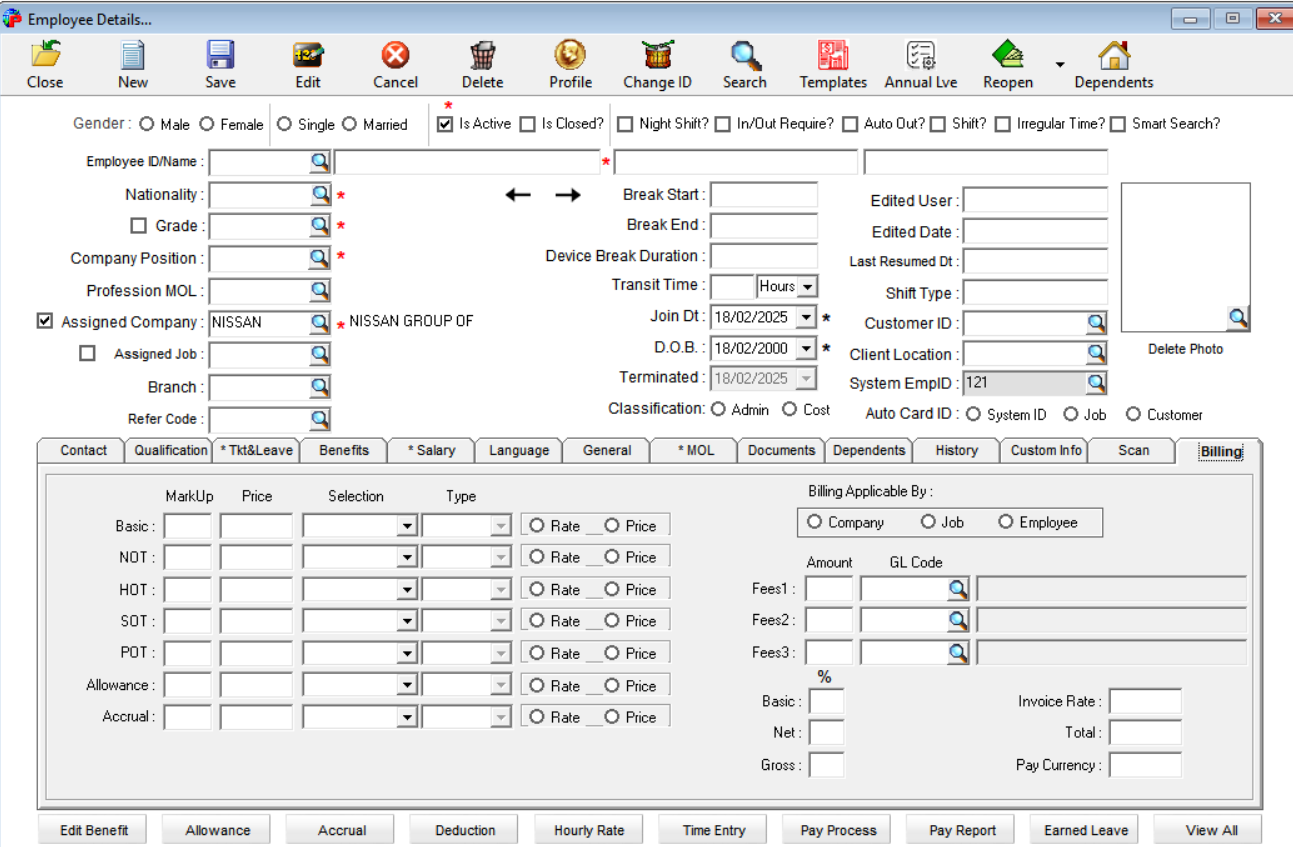
Task: Click the Pay Process button
Action: (838, 830)
